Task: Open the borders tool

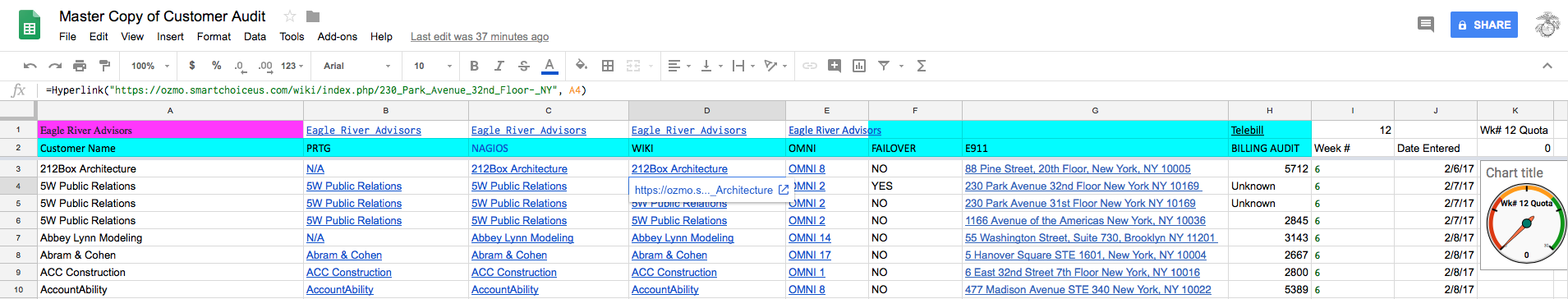Action: click(x=608, y=66)
